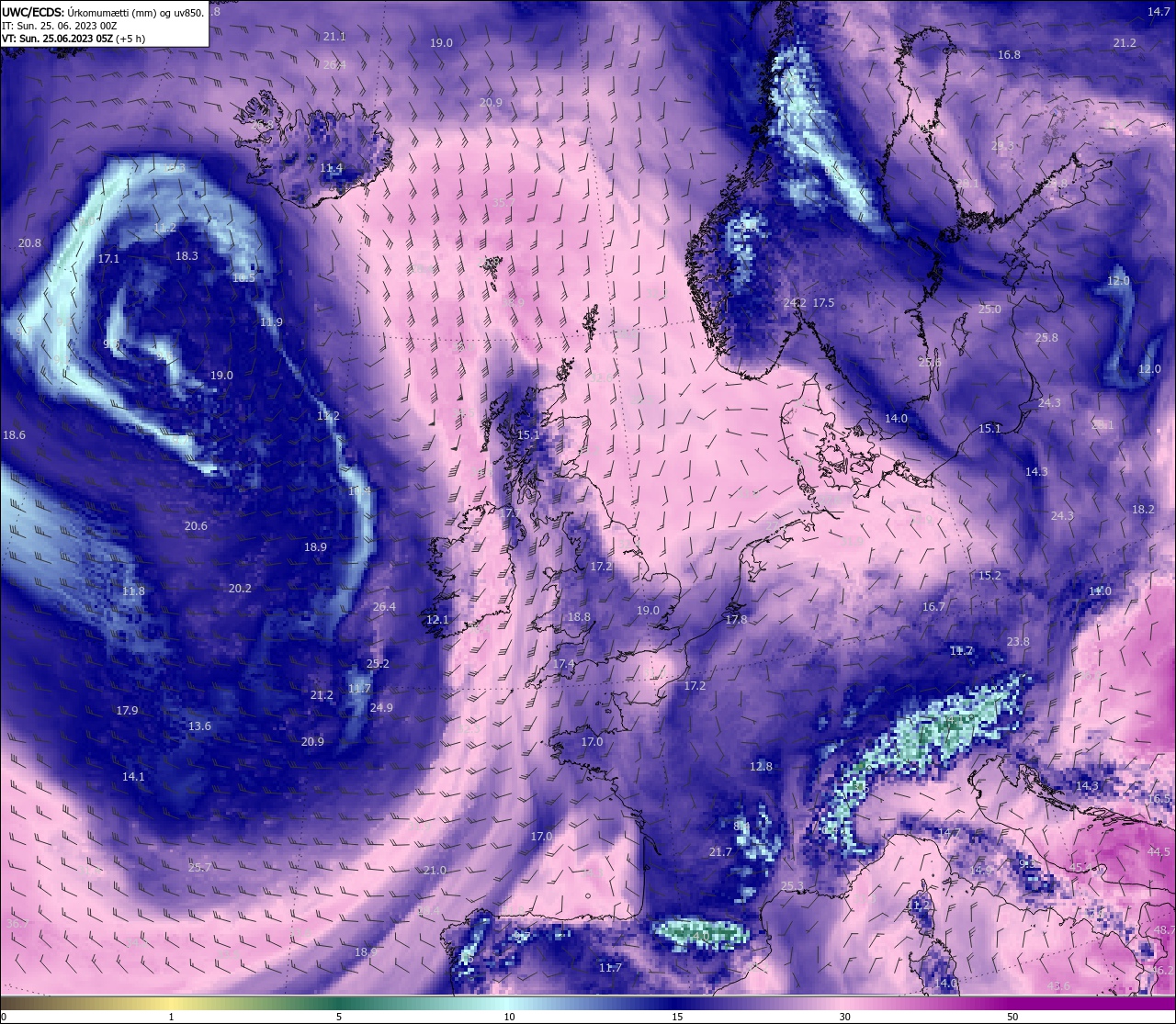This screenshot has height=1024, width=1176.
Task: Click the 23.8 value label
Action: pyautogui.click(x=1018, y=642)
